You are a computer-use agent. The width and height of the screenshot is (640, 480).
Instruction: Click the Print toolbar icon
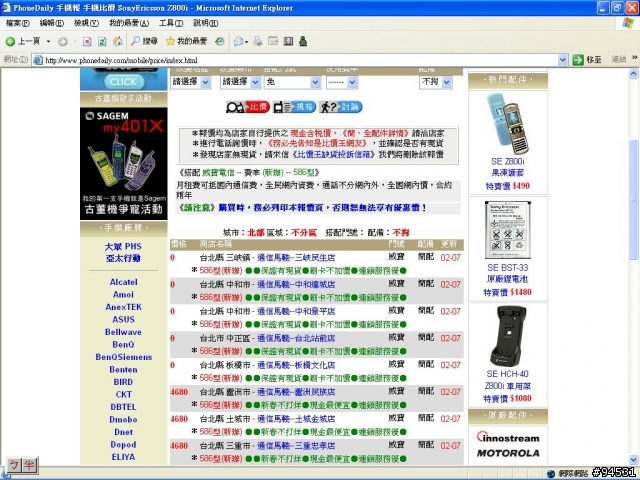click(258, 41)
